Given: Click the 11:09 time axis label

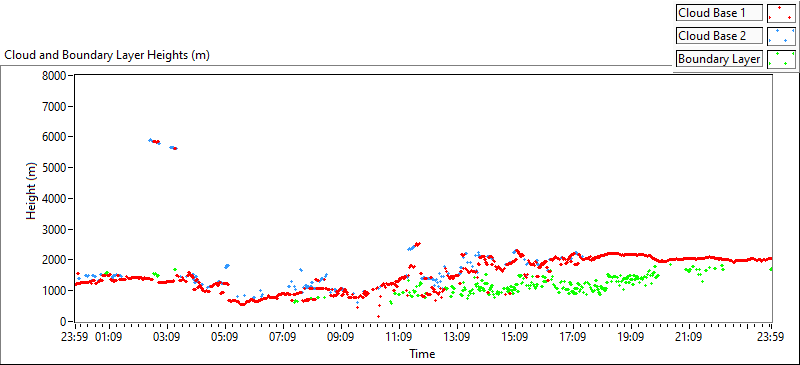Looking at the screenshot, I should [399, 337].
